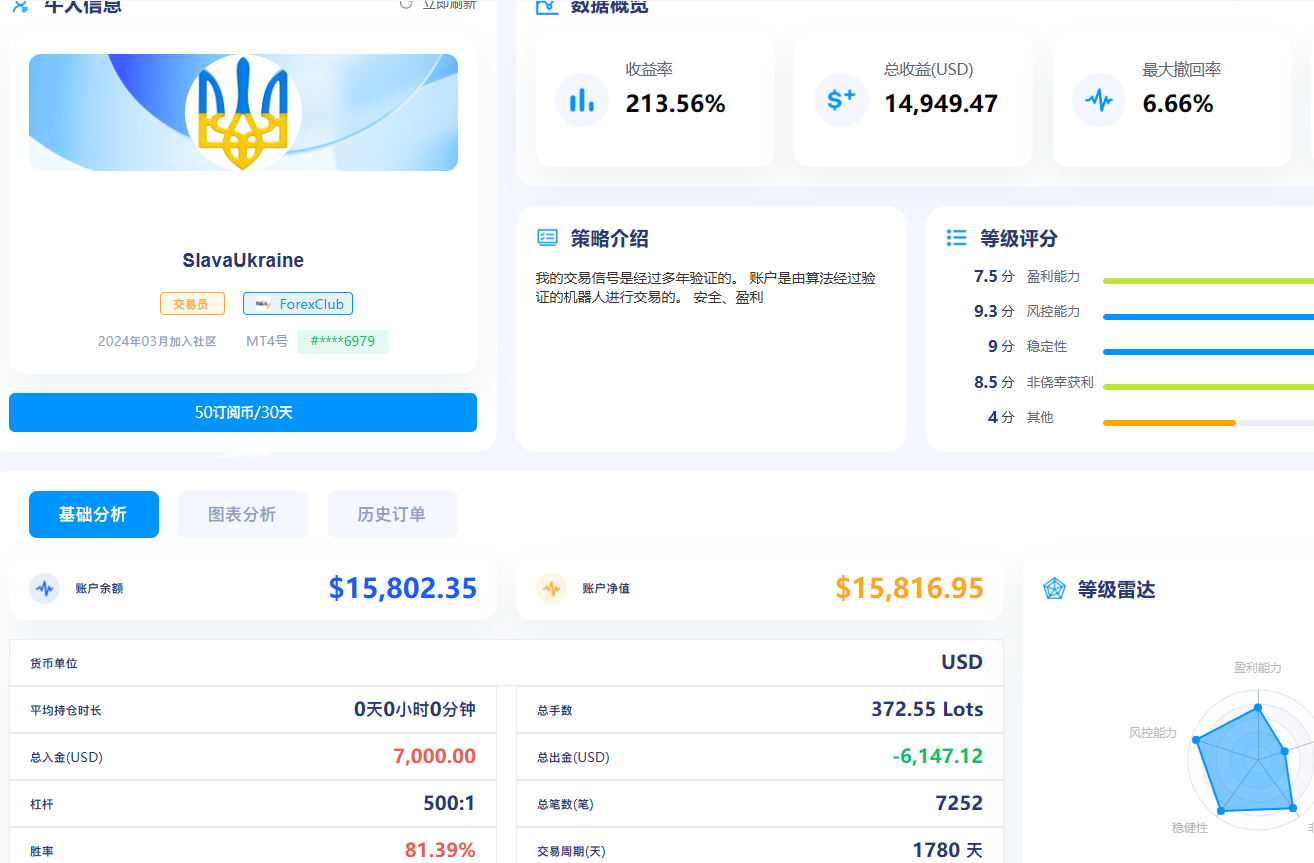Click the 50订阅币/30天 subscribe button
The width and height of the screenshot is (1314, 863).
(x=242, y=412)
